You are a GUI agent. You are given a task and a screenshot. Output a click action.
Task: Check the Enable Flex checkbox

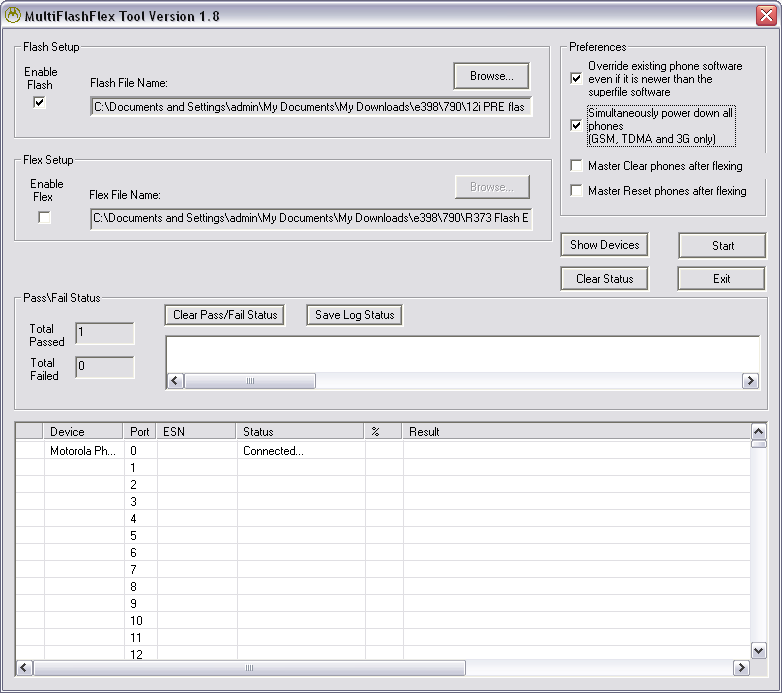[44, 217]
